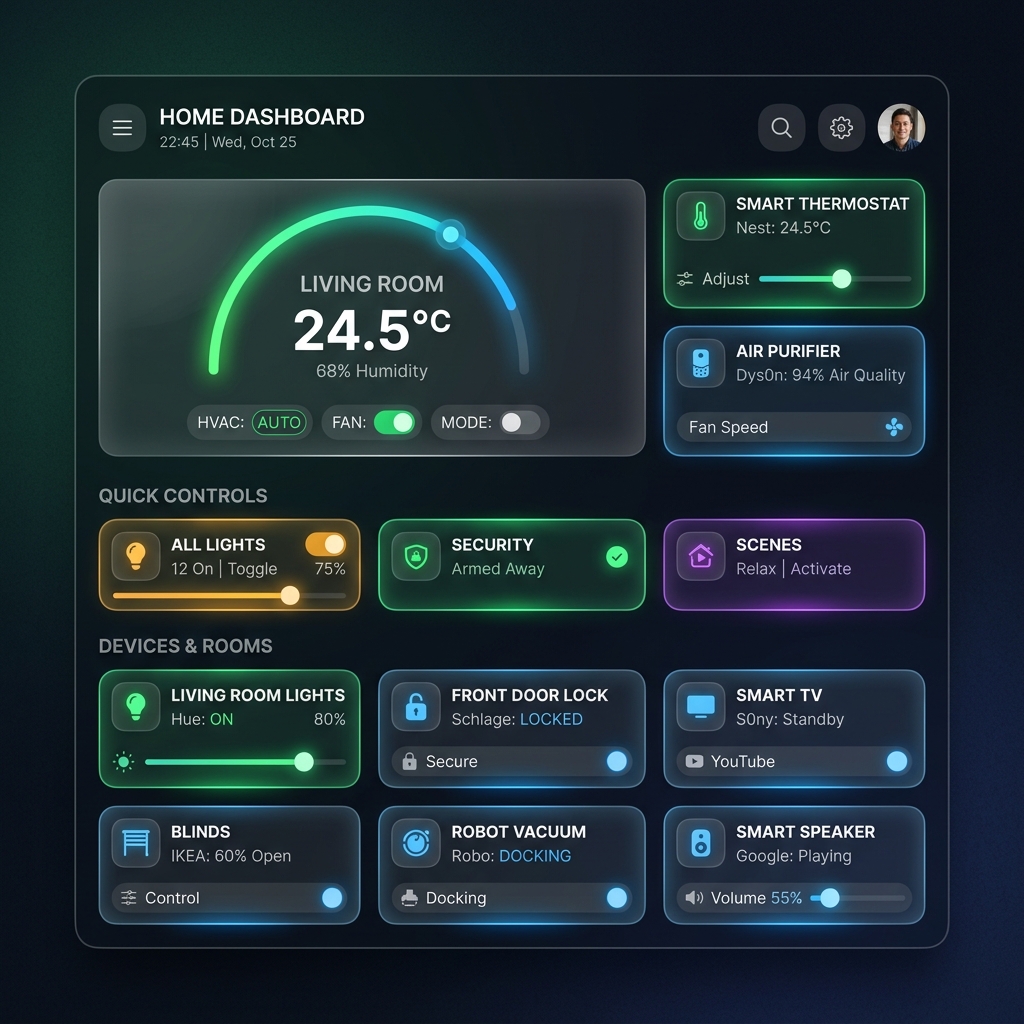Click the Security shield icon
Viewport: 1024px width, 1024px height.
click(416, 556)
